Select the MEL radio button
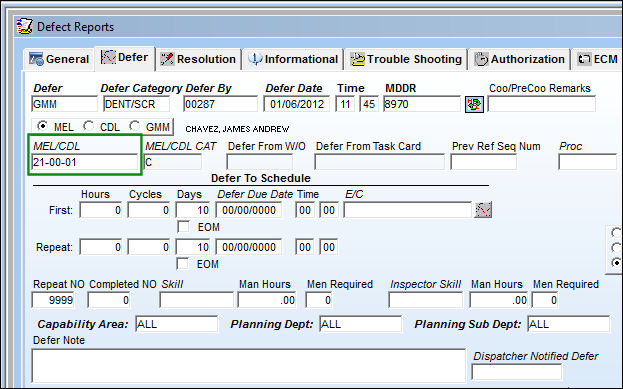Image resolution: width=623 pixels, height=389 pixels. coord(42,126)
